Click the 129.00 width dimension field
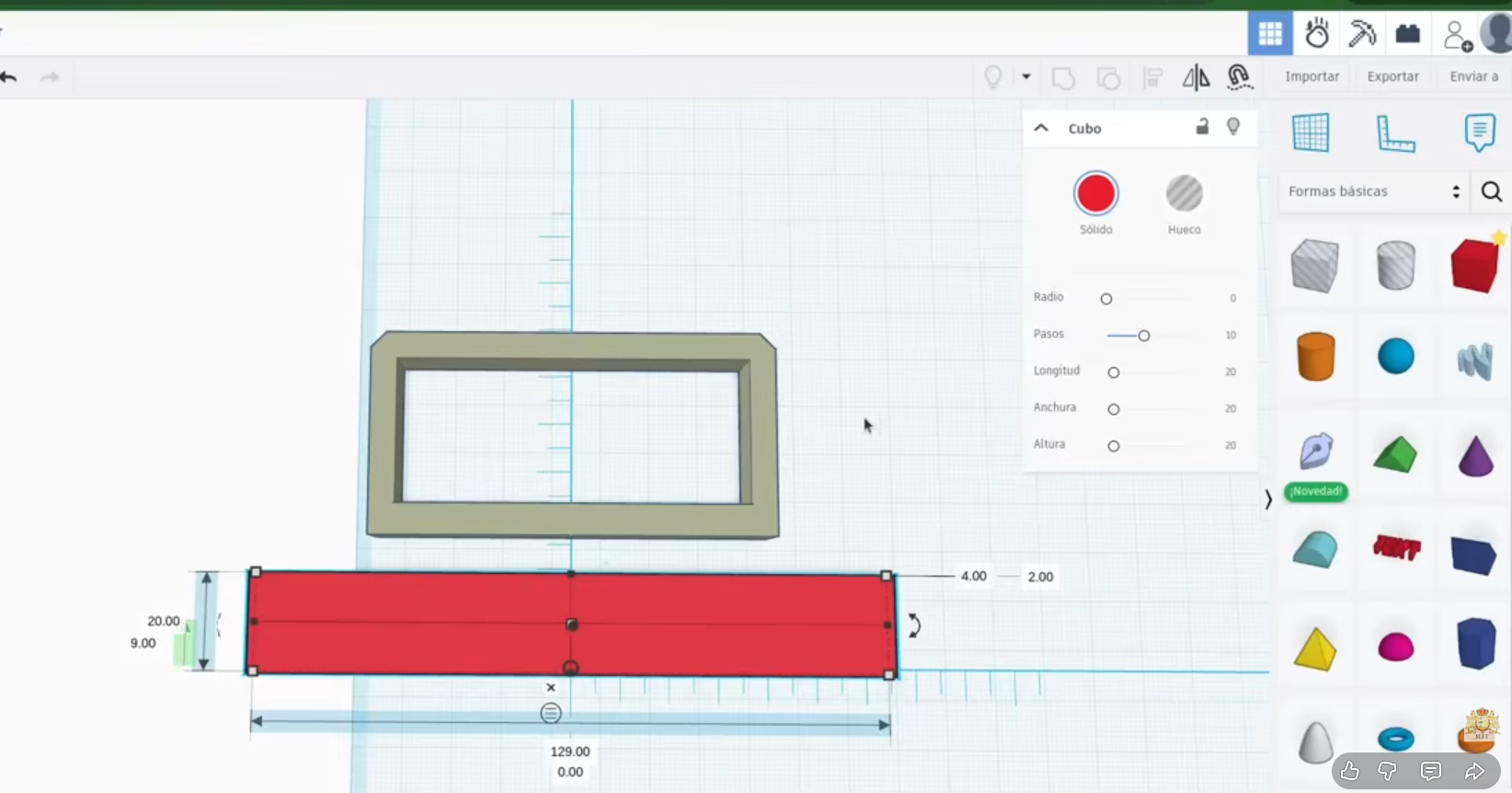 pyautogui.click(x=570, y=752)
